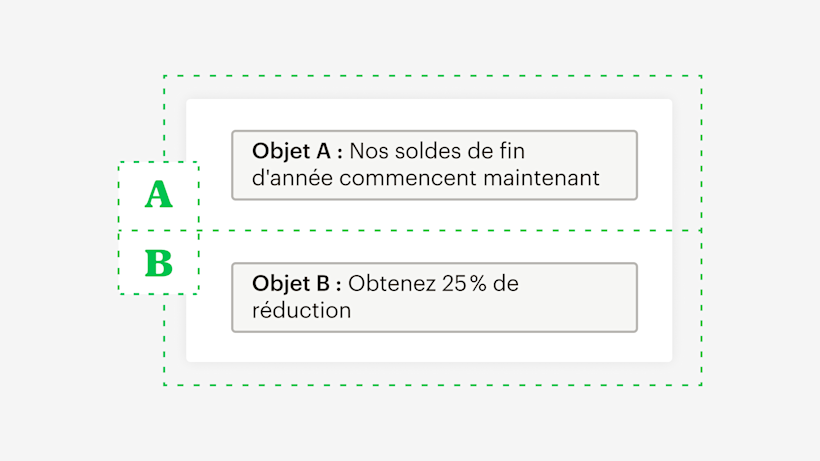Click the dashed divider line right of the white card
Screen dimensions: 820x461
(686, 231)
